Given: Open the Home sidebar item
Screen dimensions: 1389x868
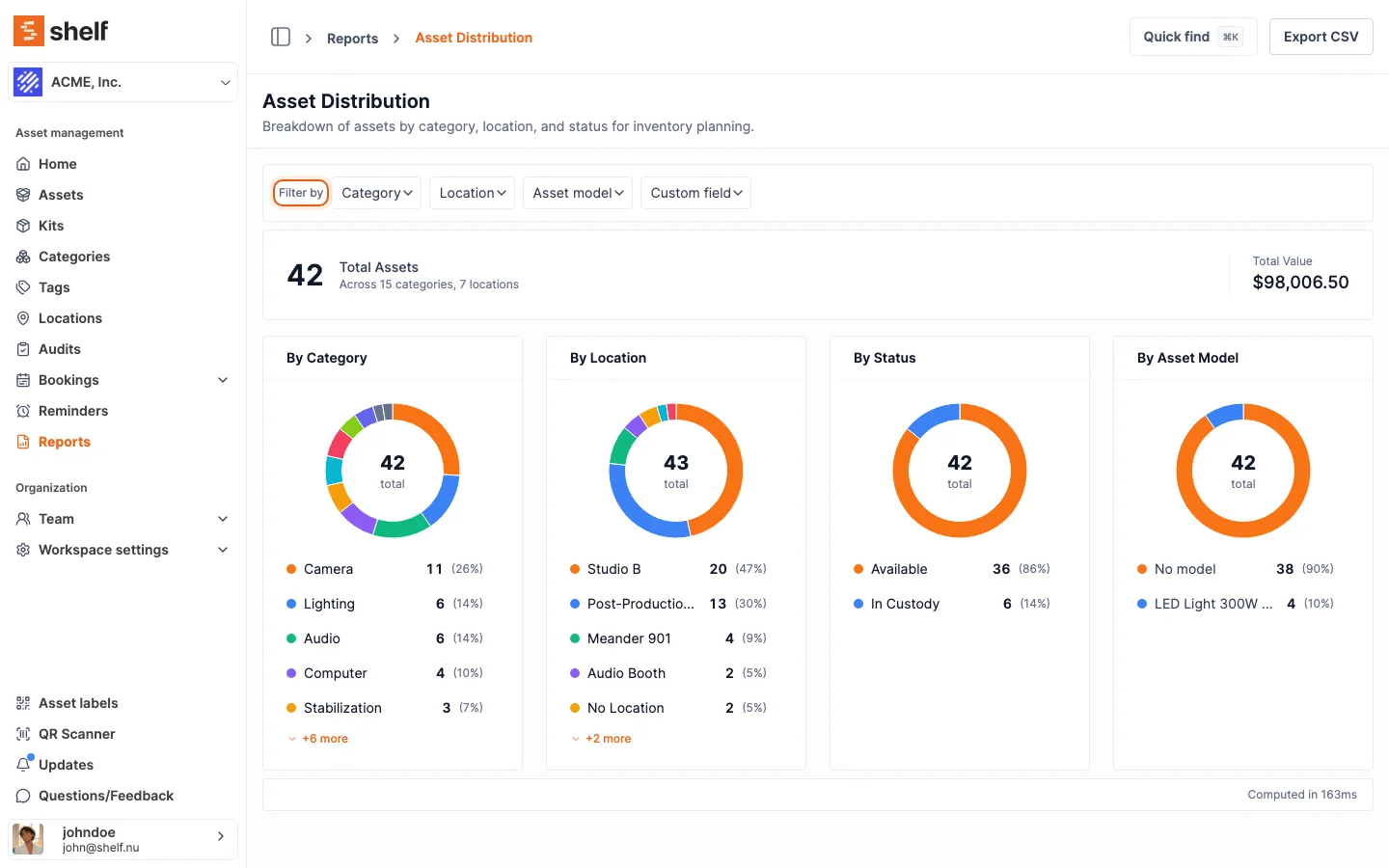Looking at the screenshot, I should tap(123, 164).
